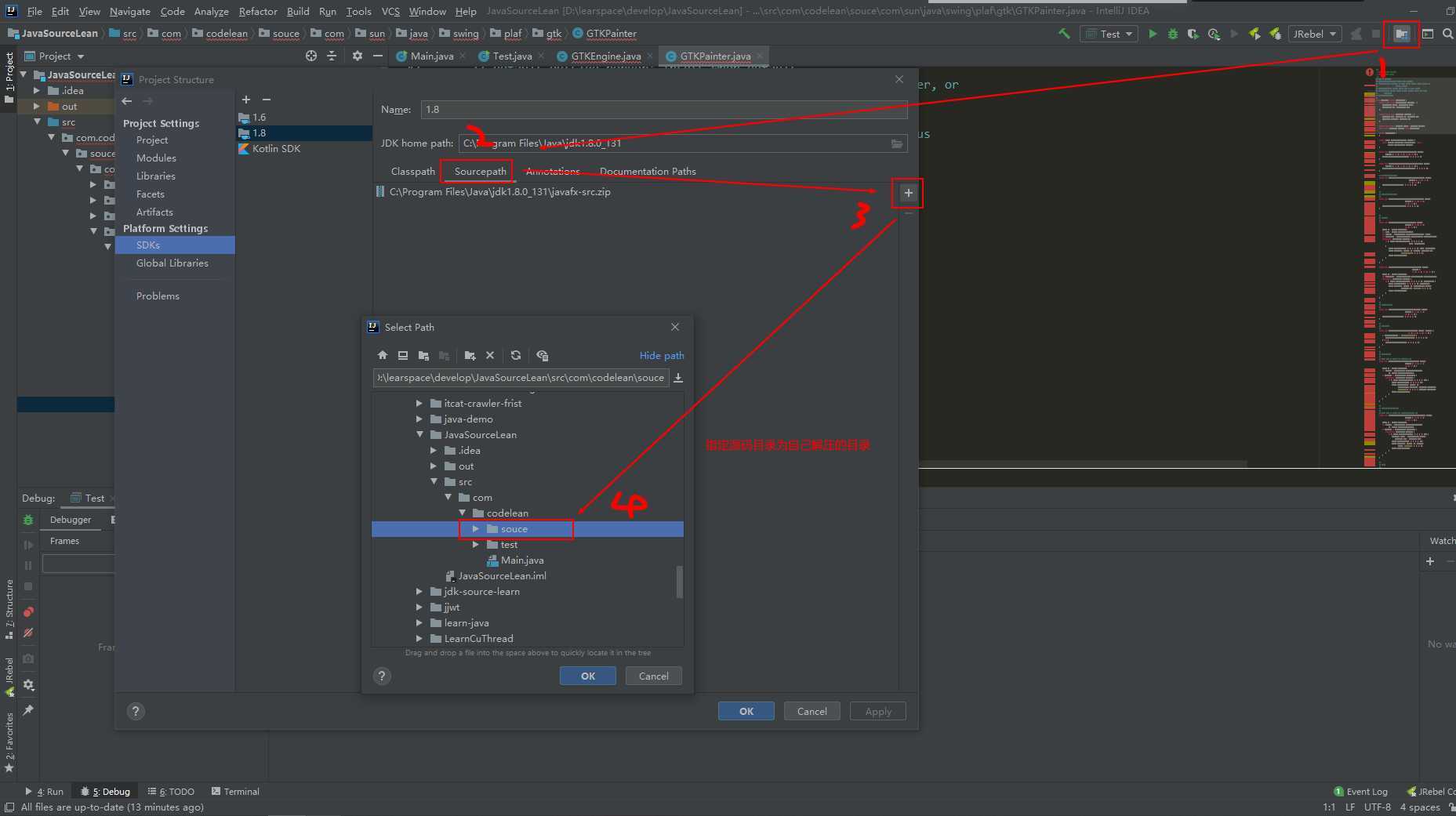Open Event Log in status bar
This screenshot has height=816, width=1456.
(x=1361, y=792)
